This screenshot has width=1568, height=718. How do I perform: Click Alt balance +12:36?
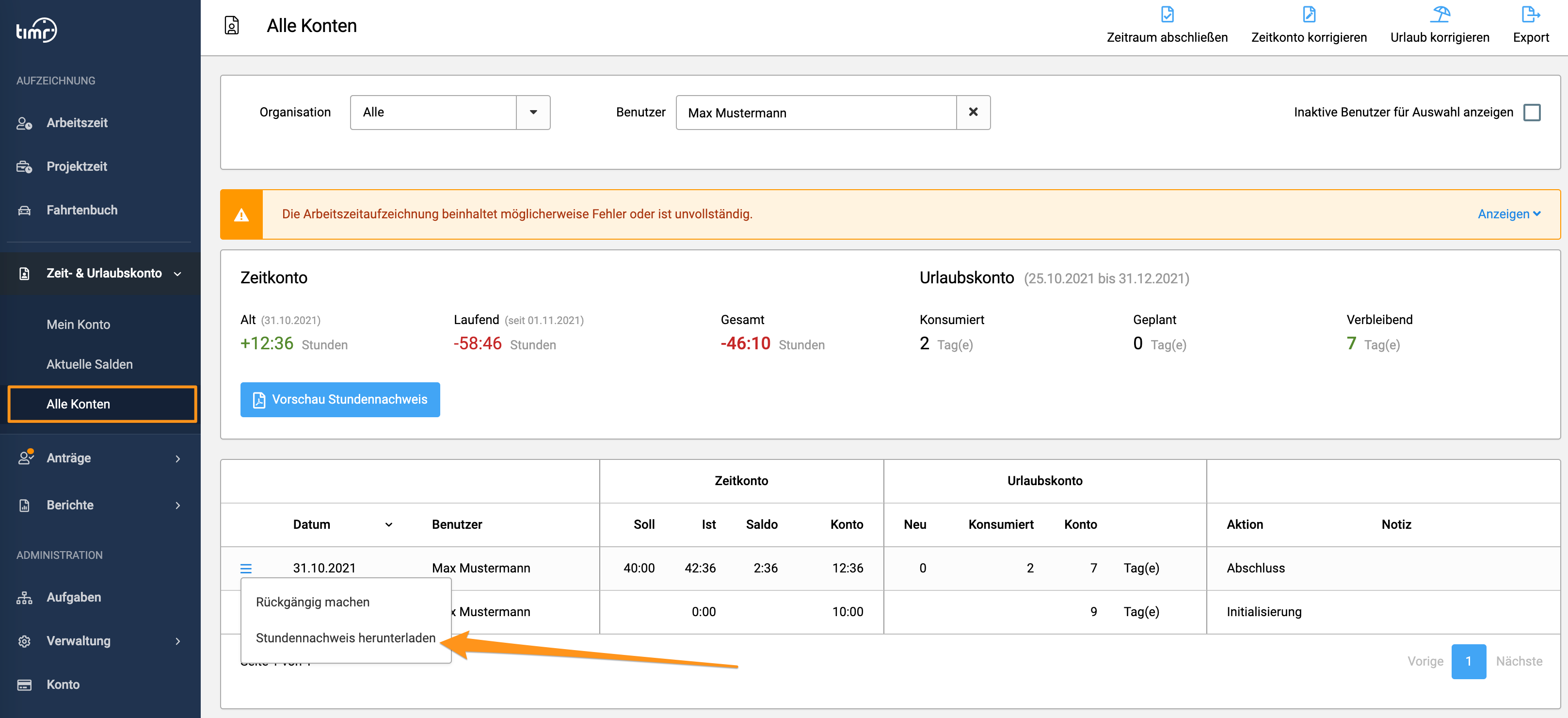[x=267, y=343]
